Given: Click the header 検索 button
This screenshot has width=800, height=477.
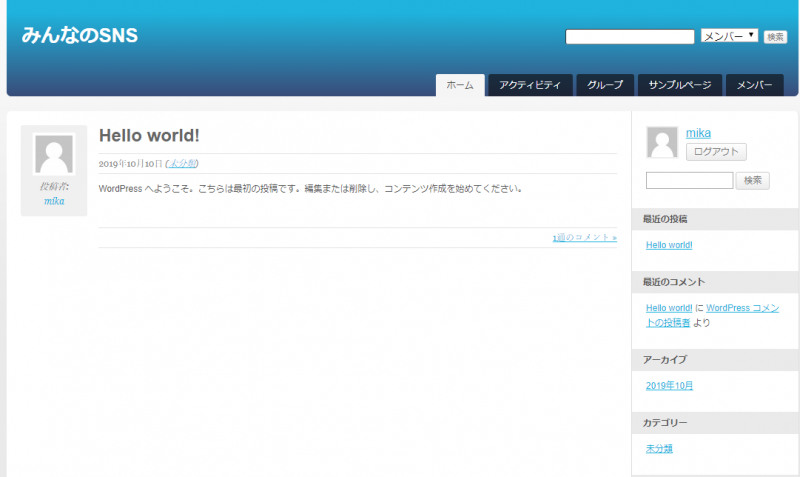Looking at the screenshot, I should coord(775,37).
